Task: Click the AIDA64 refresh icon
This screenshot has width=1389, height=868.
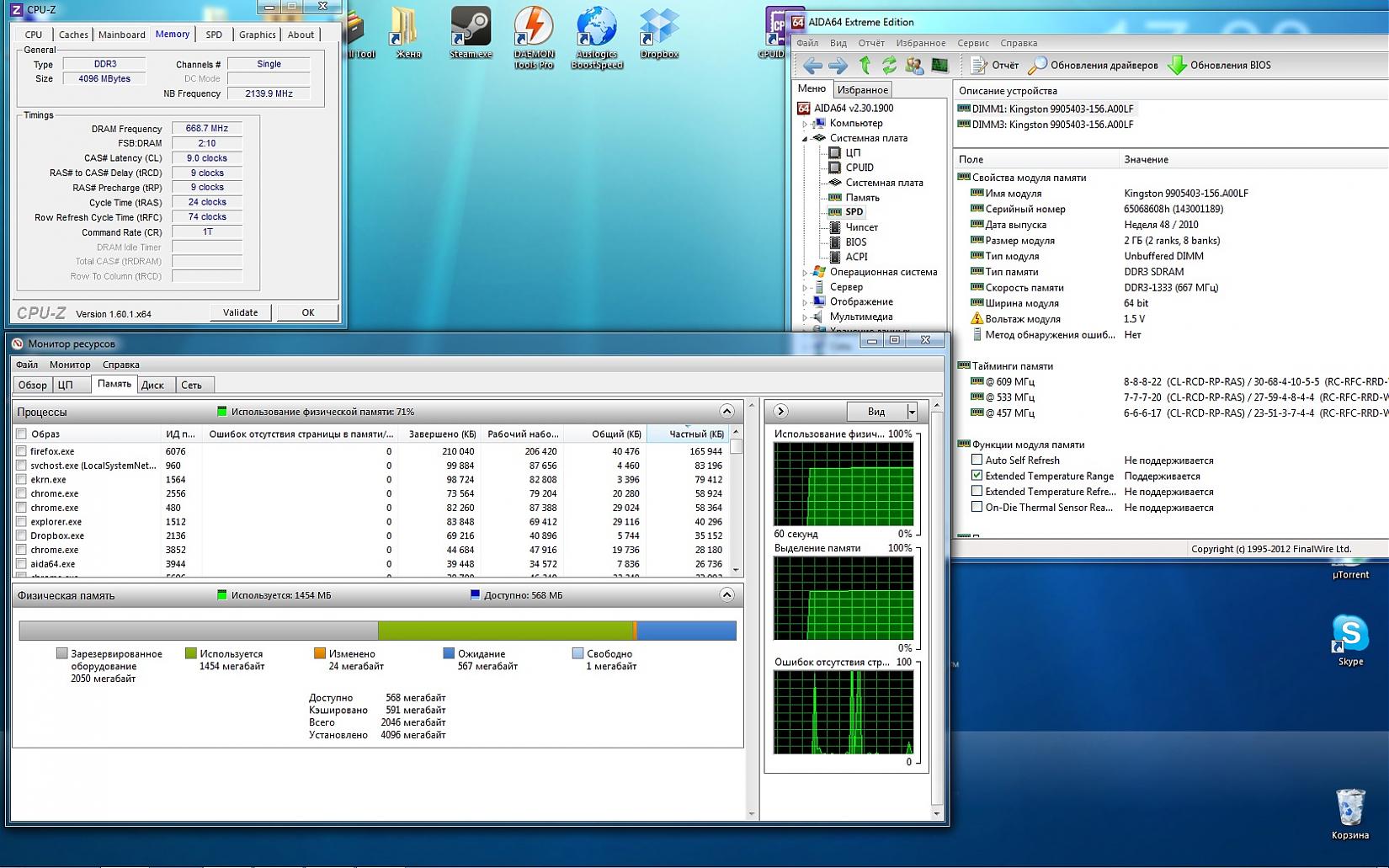Action: coord(889,66)
